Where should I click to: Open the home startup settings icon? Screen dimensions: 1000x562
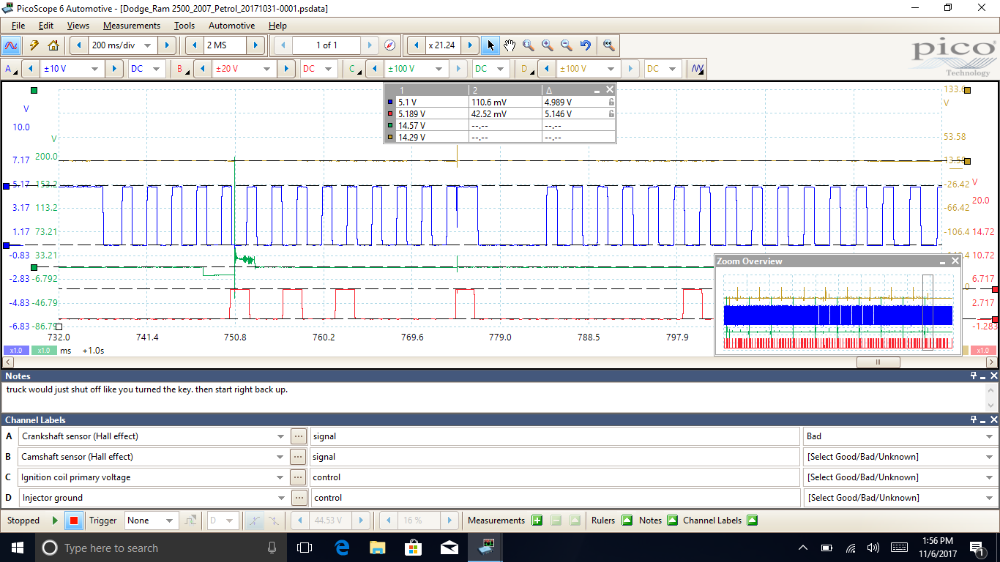point(53,45)
